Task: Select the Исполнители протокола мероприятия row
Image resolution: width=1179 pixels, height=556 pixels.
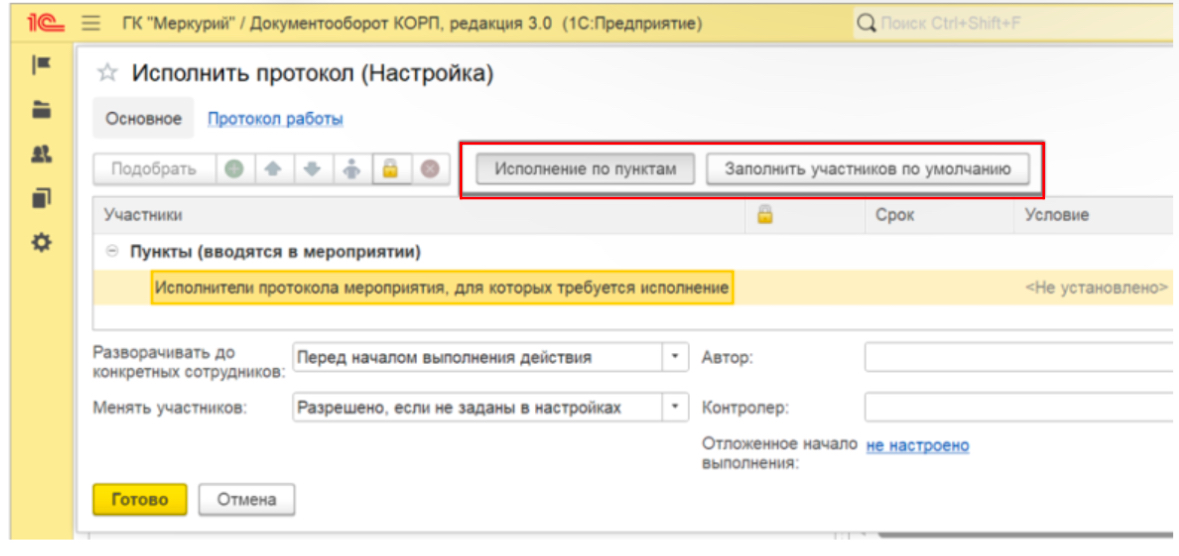Action: pos(632,287)
